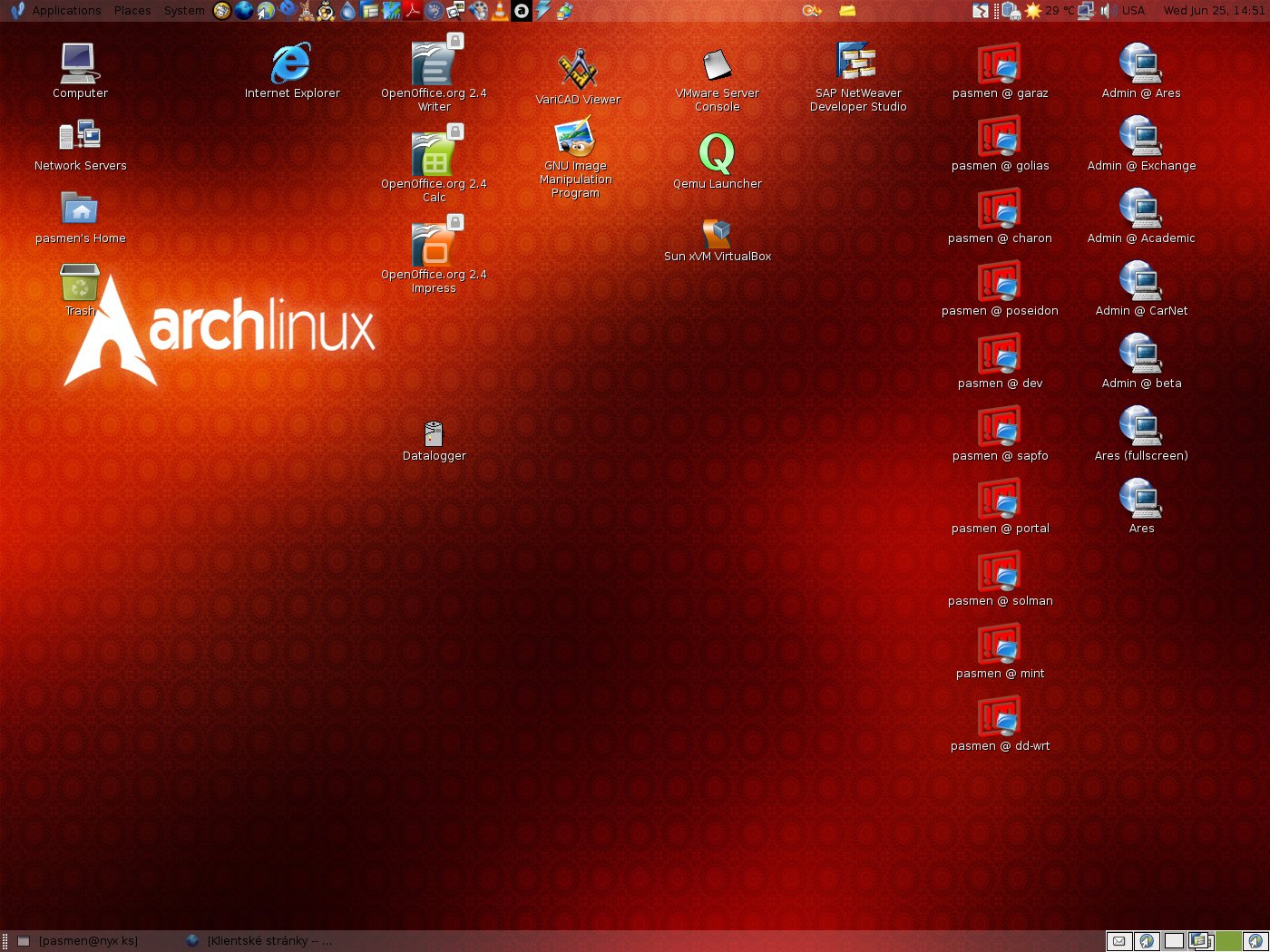Click the donkey launcher in the top panel
Image resolution: width=1270 pixels, height=952 pixels.
tap(306, 11)
